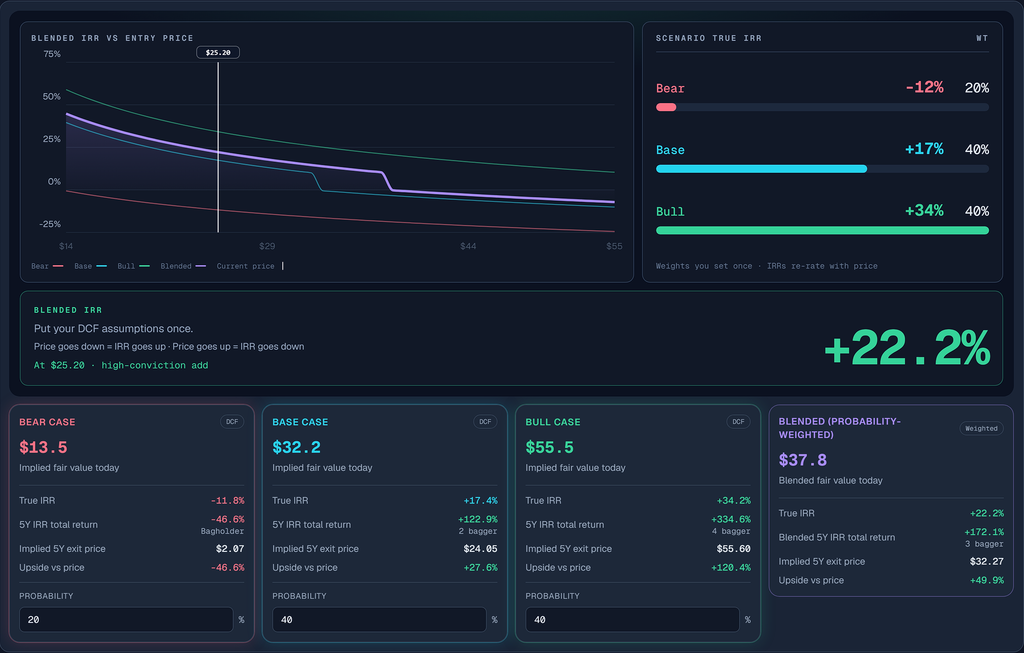Click the Base case probability input field
The width and height of the screenshot is (1024, 653).
coord(379,620)
